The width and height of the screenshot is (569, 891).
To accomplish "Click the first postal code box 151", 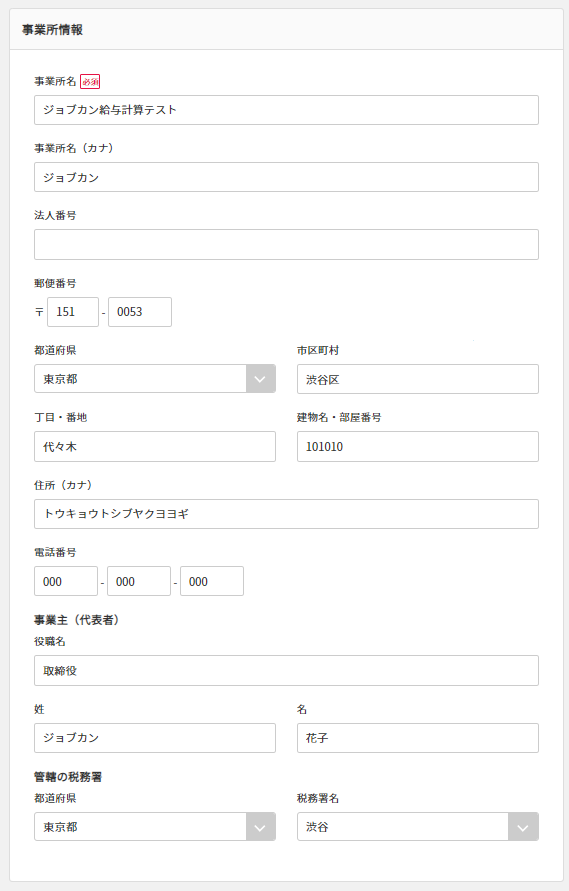I will 73,312.
